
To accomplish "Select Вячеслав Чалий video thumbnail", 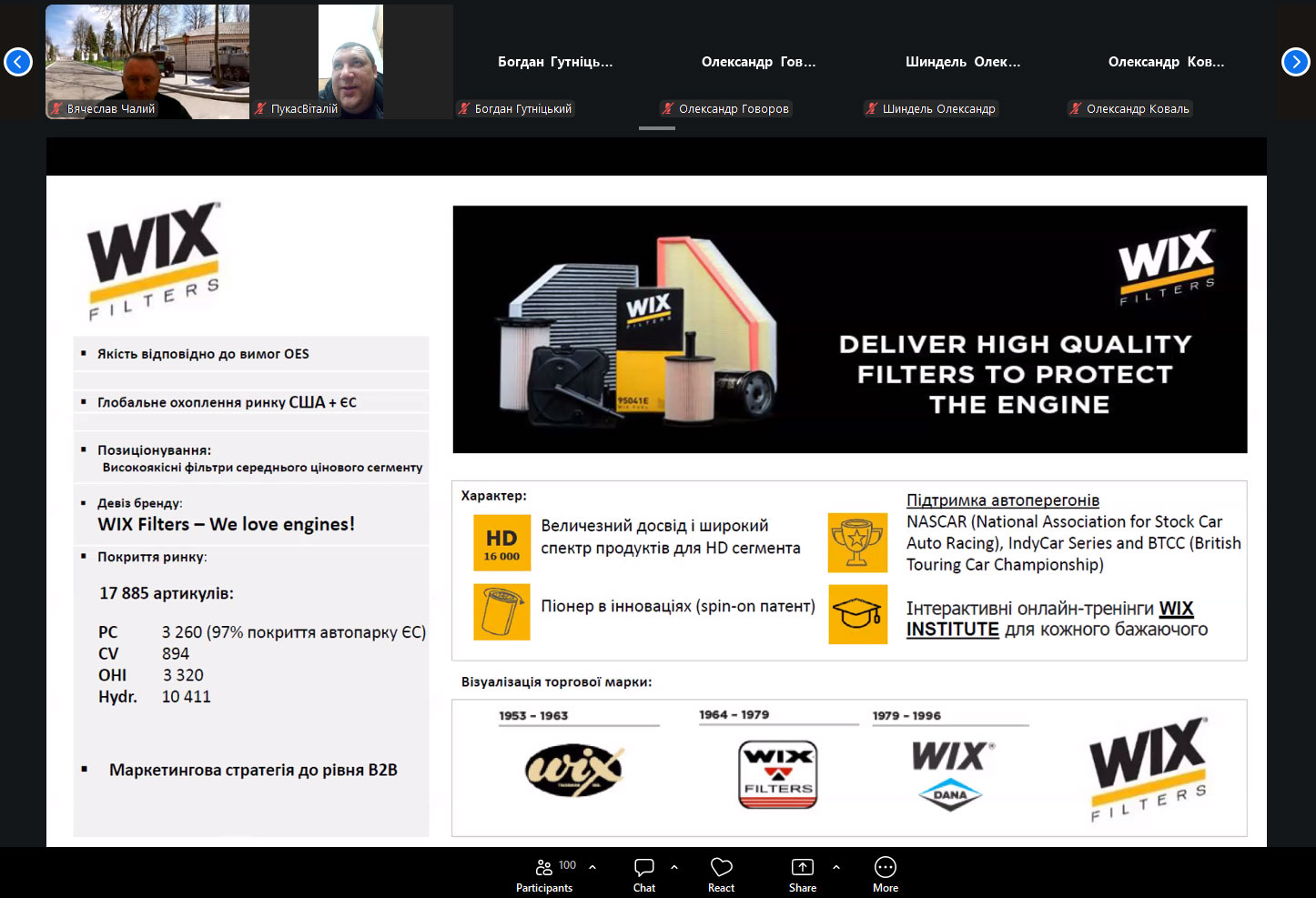I will (147, 62).
